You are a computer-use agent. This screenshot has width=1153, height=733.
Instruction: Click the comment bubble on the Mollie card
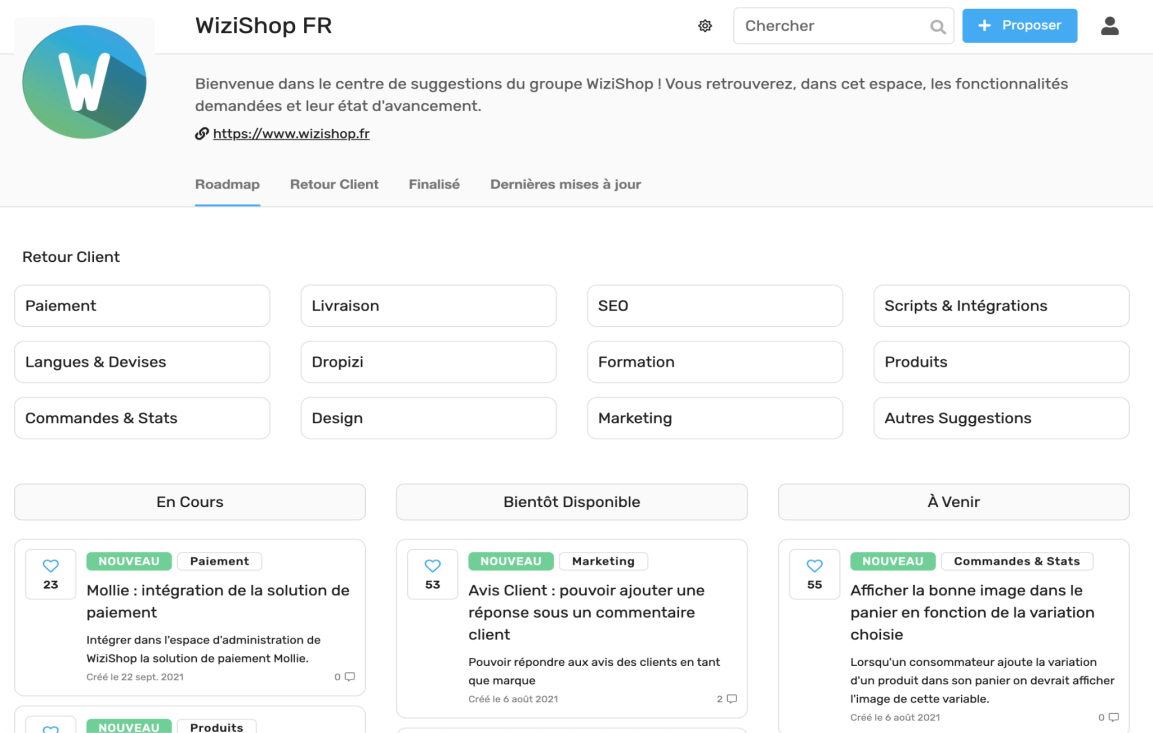(x=348, y=676)
